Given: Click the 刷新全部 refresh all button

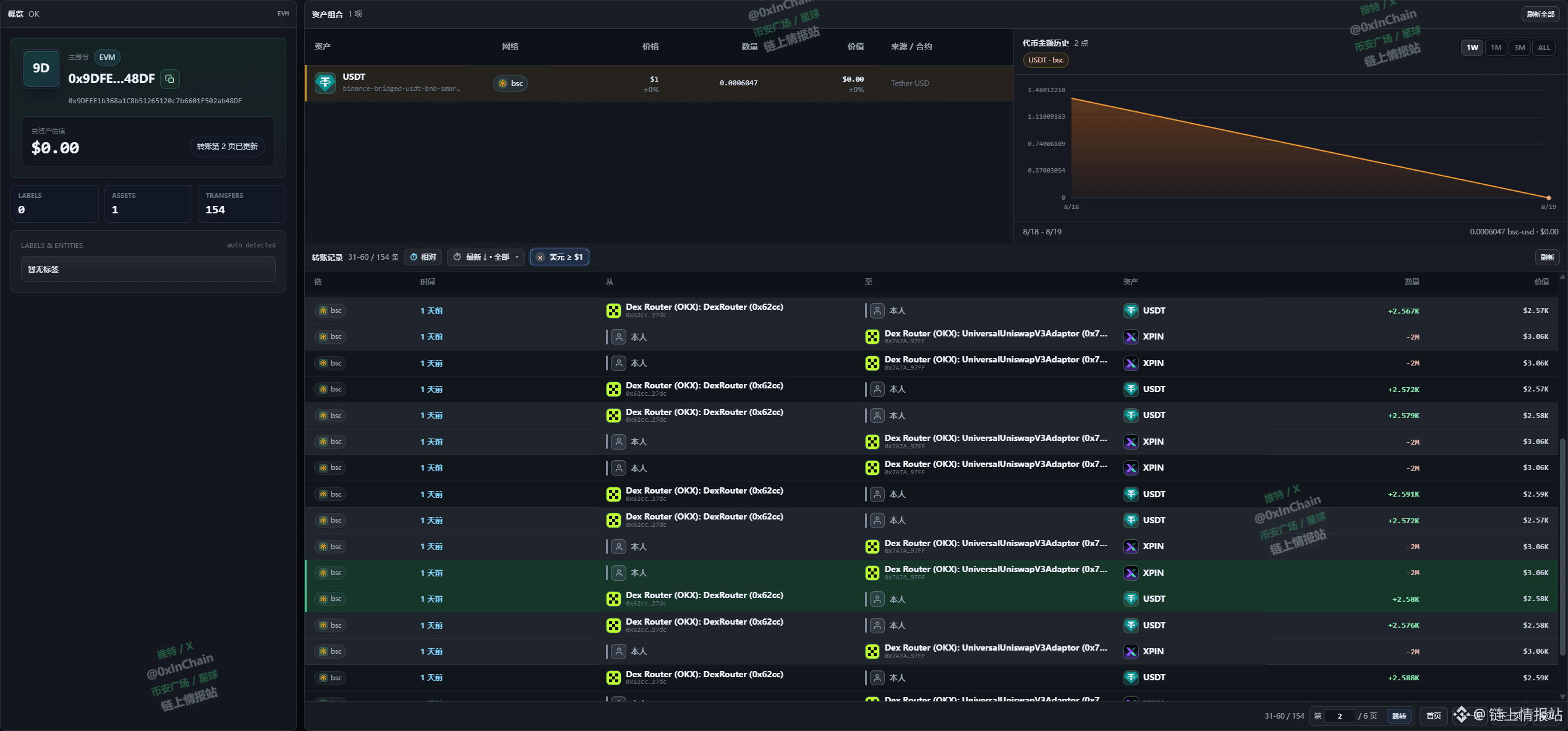Looking at the screenshot, I should pyautogui.click(x=1540, y=14).
